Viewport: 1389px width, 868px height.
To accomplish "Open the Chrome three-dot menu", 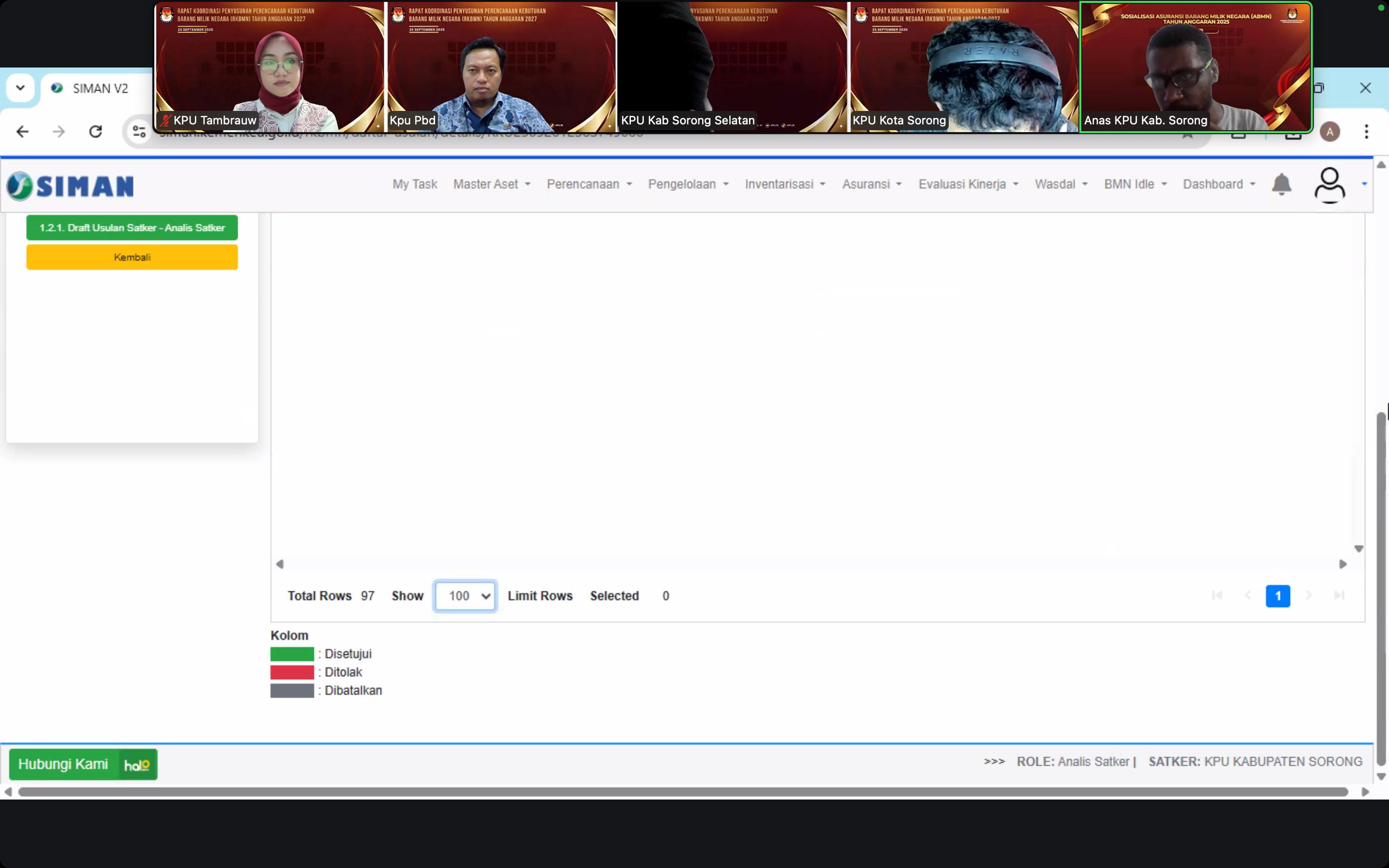I will pos(1366,132).
